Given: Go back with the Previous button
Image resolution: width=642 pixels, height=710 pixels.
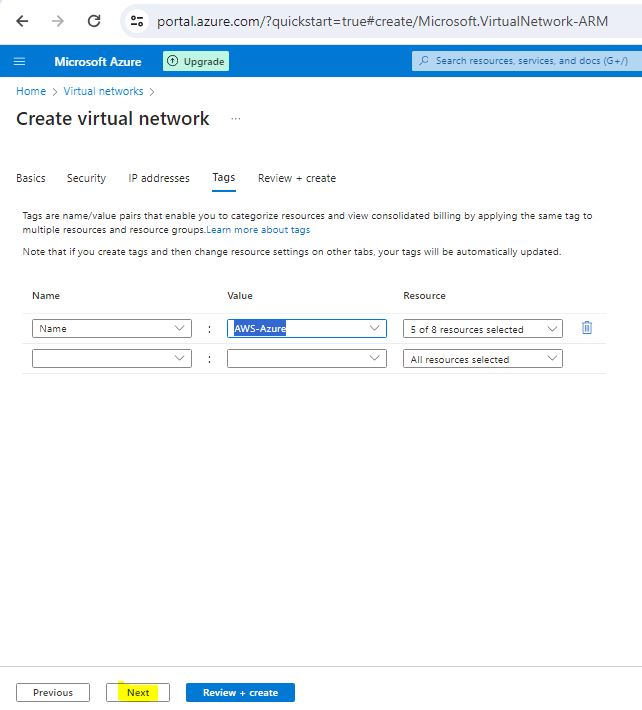Looking at the screenshot, I should 53,692.
